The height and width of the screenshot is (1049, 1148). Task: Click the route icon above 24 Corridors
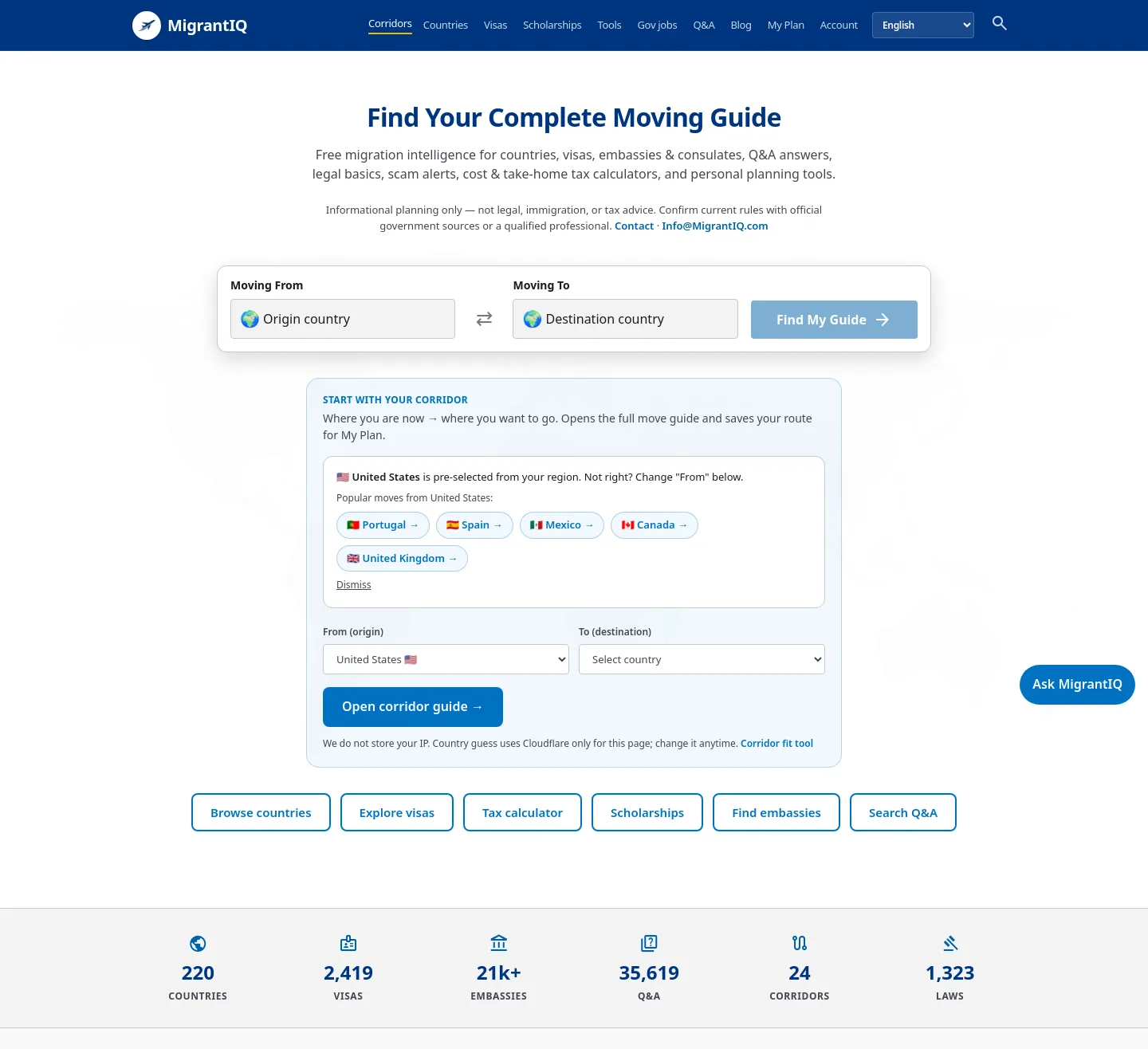point(800,944)
